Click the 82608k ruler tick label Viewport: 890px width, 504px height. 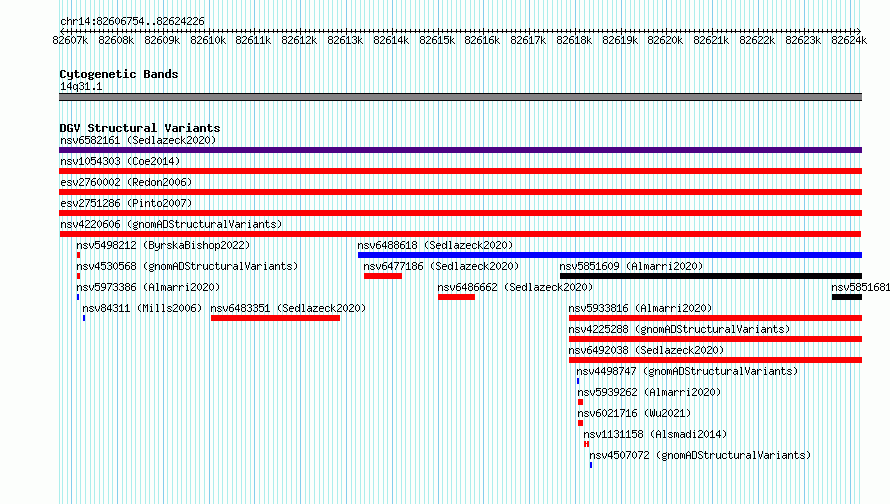[x=116, y=40]
